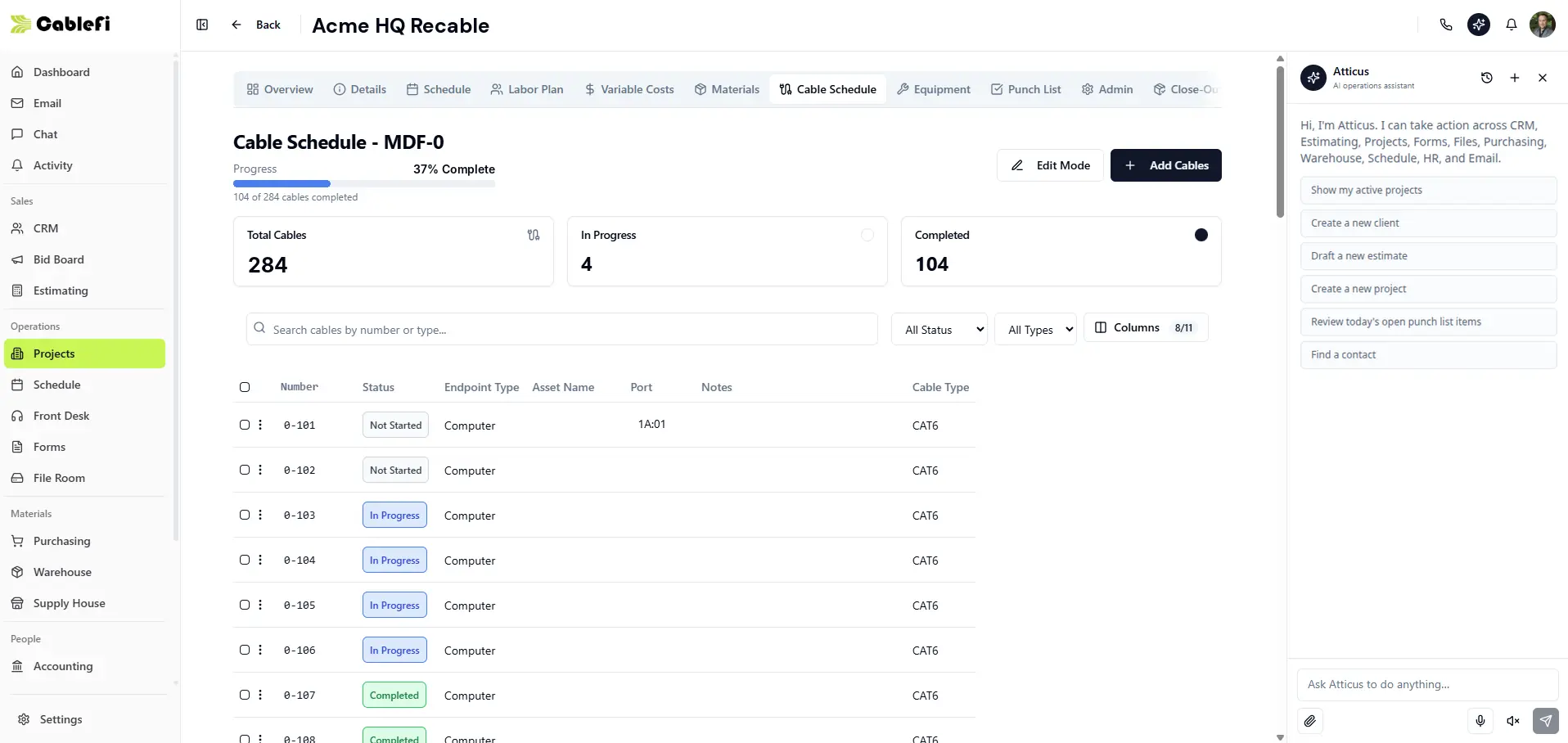This screenshot has height=743, width=1568.
Task: Switch to the Punch List tab
Action: click(1025, 89)
